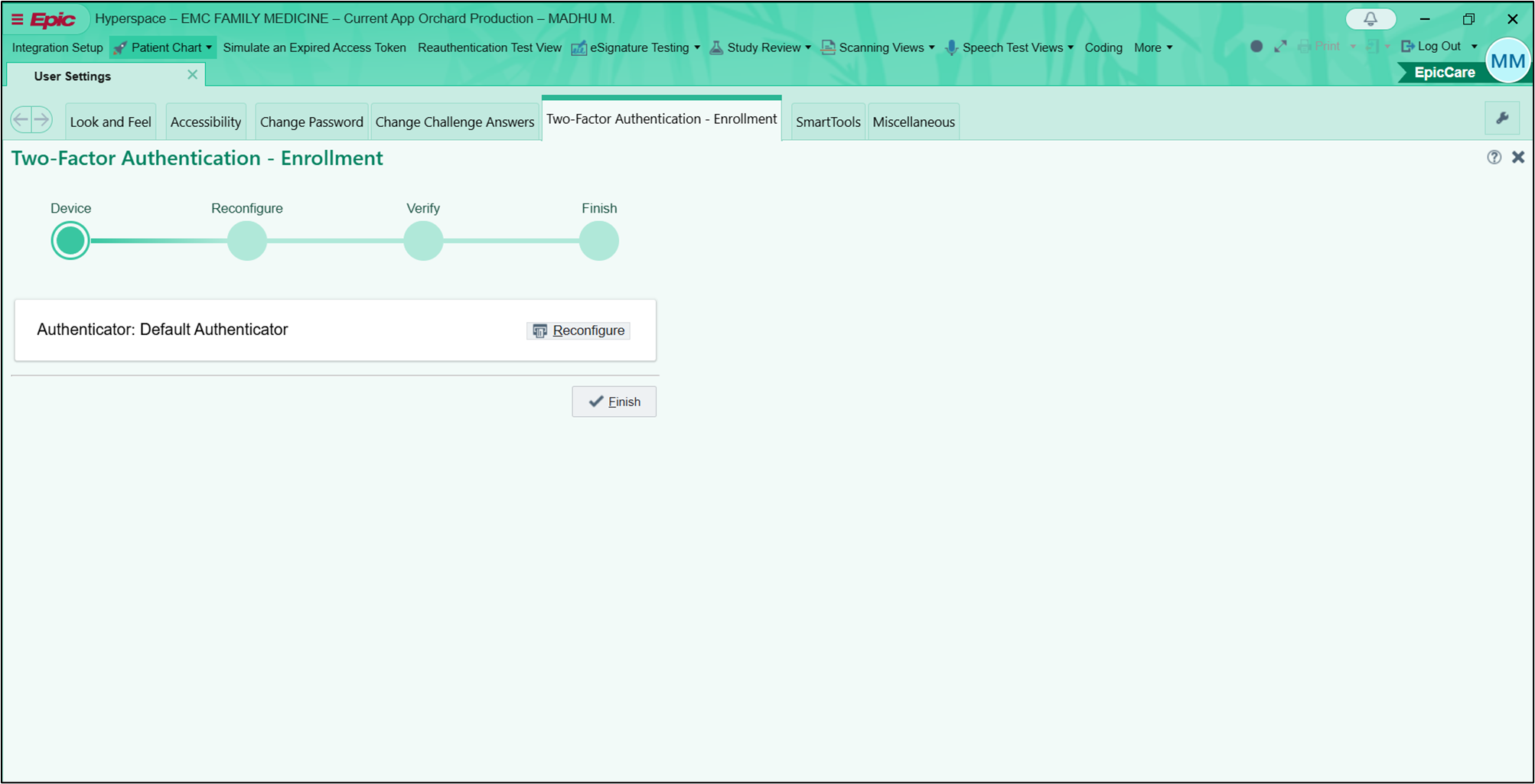Expand the Speech Test Views dropdown arrow
This screenshot has height=784, width=1535.
pyautogui.click(x=1071, y=47)
